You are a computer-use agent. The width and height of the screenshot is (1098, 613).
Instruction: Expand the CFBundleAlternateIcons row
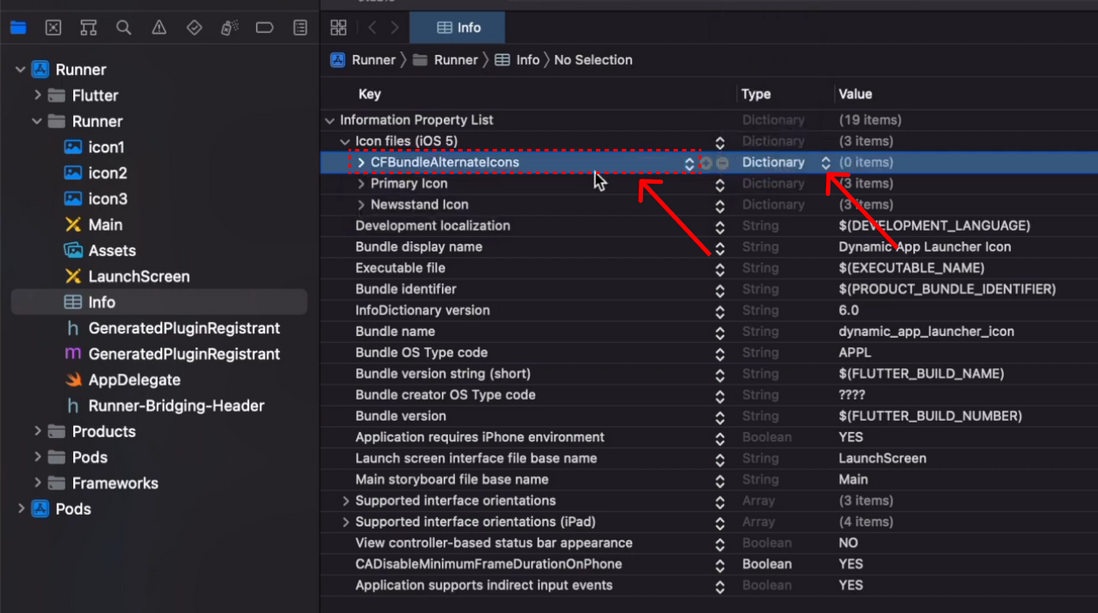(x=361, y=163)
